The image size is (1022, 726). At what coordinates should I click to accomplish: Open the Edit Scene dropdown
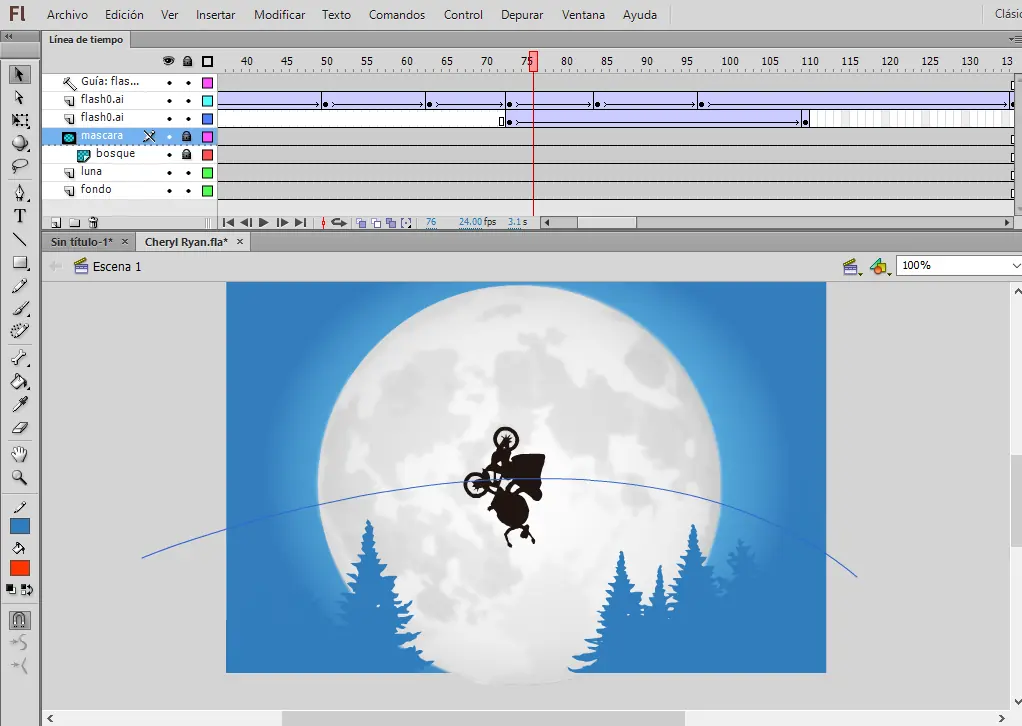(852, 267)
